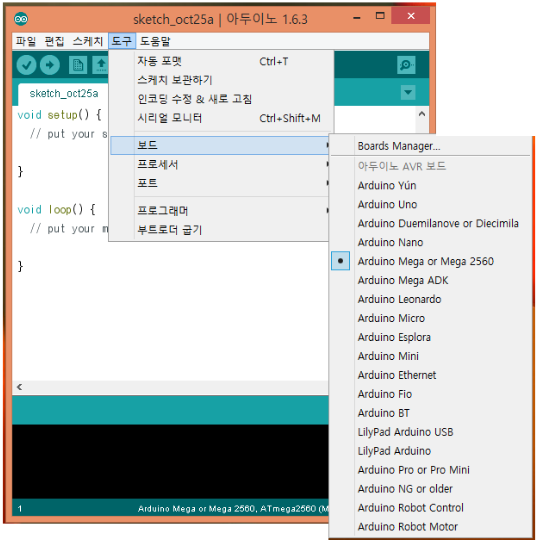The width and height of the screenshot is (537, 544).
Task: Choose 스케치 보관하기 menu entry
Action: [x=220, y=80]
